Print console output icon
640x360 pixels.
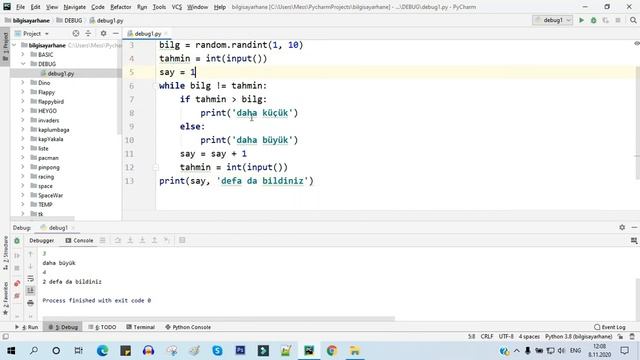(30, 303)
